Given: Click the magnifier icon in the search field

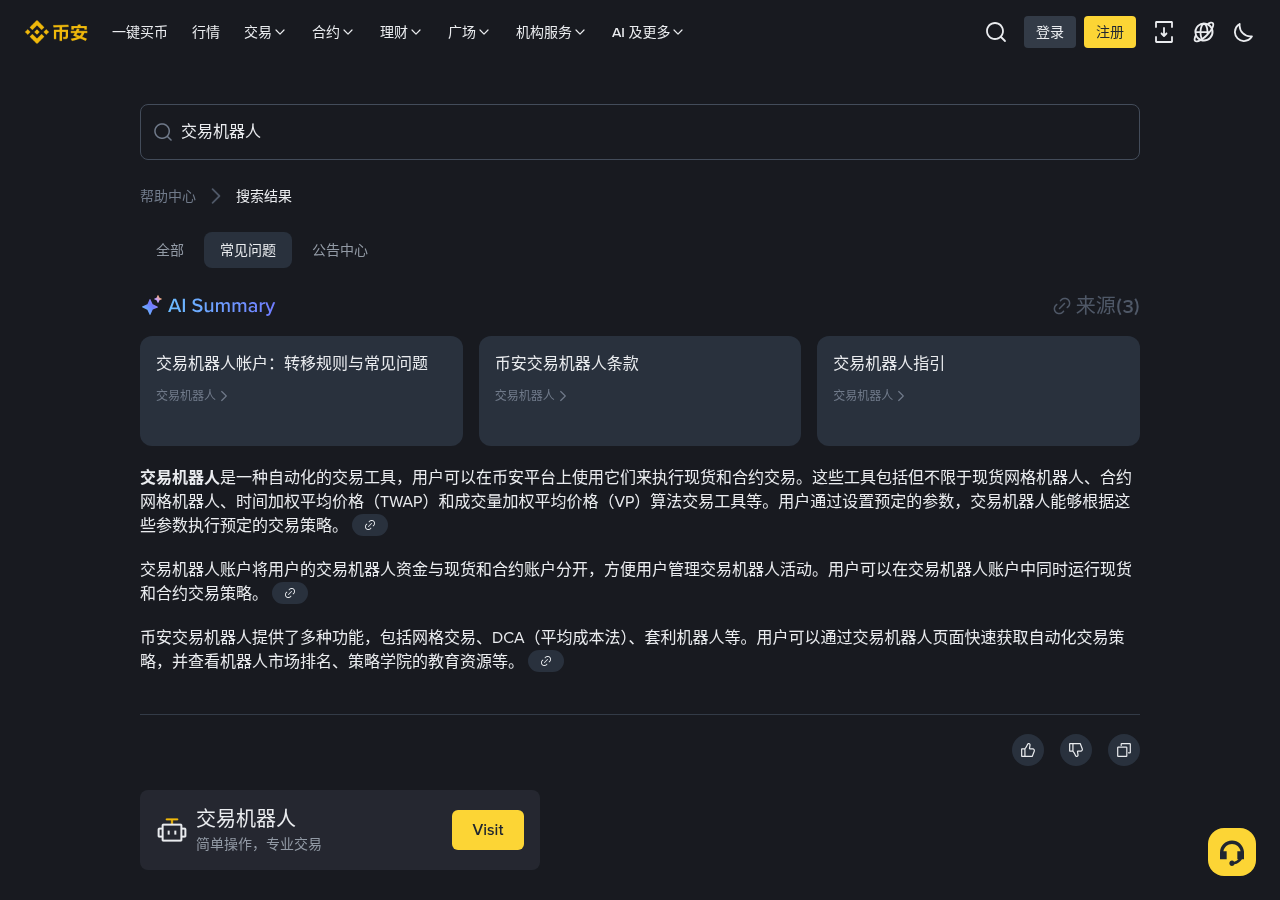Looking at the screenshot, I should click(163, 132).
